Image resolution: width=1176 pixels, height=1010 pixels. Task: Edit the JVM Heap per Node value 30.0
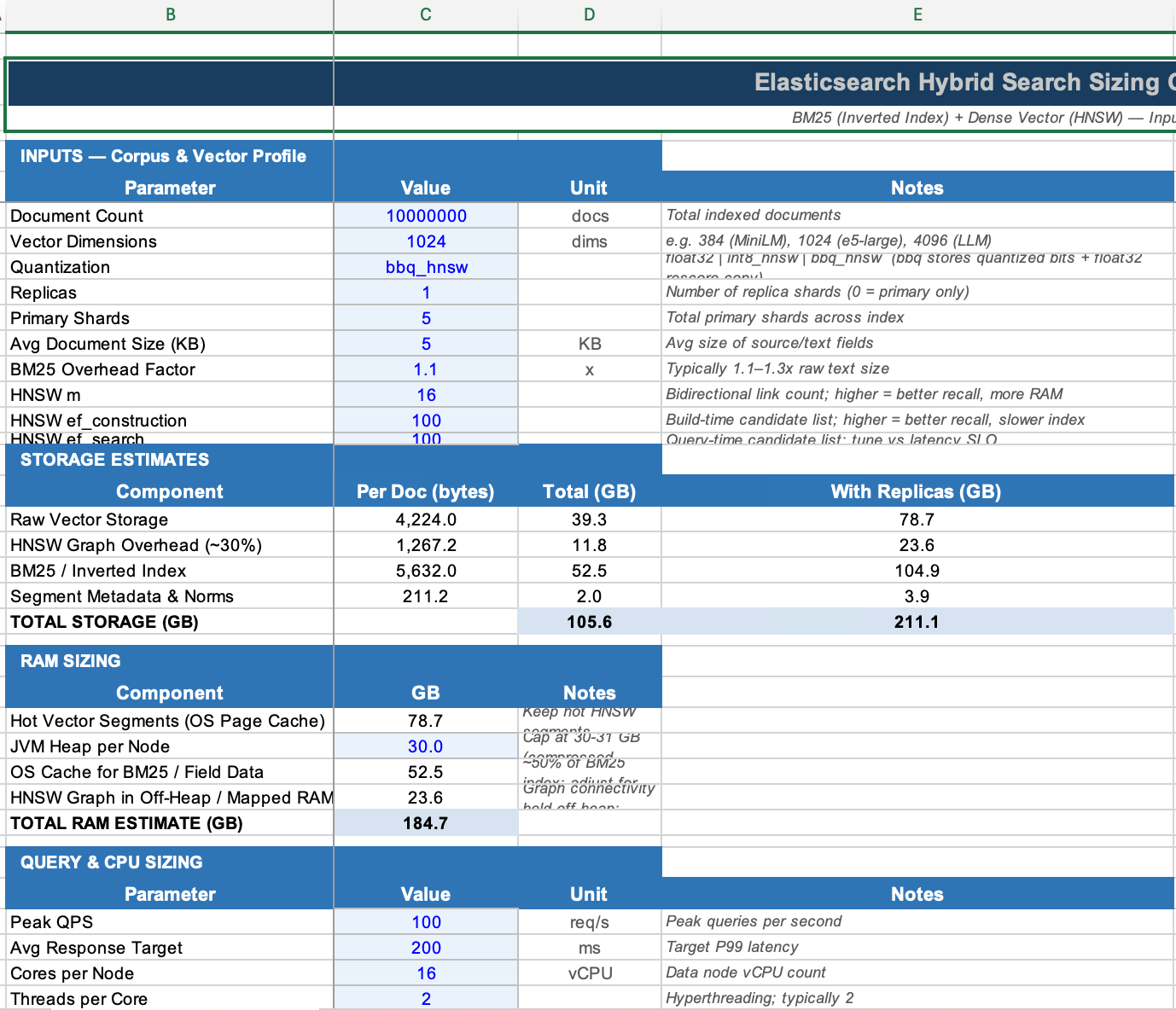click(x=426, y=746)
